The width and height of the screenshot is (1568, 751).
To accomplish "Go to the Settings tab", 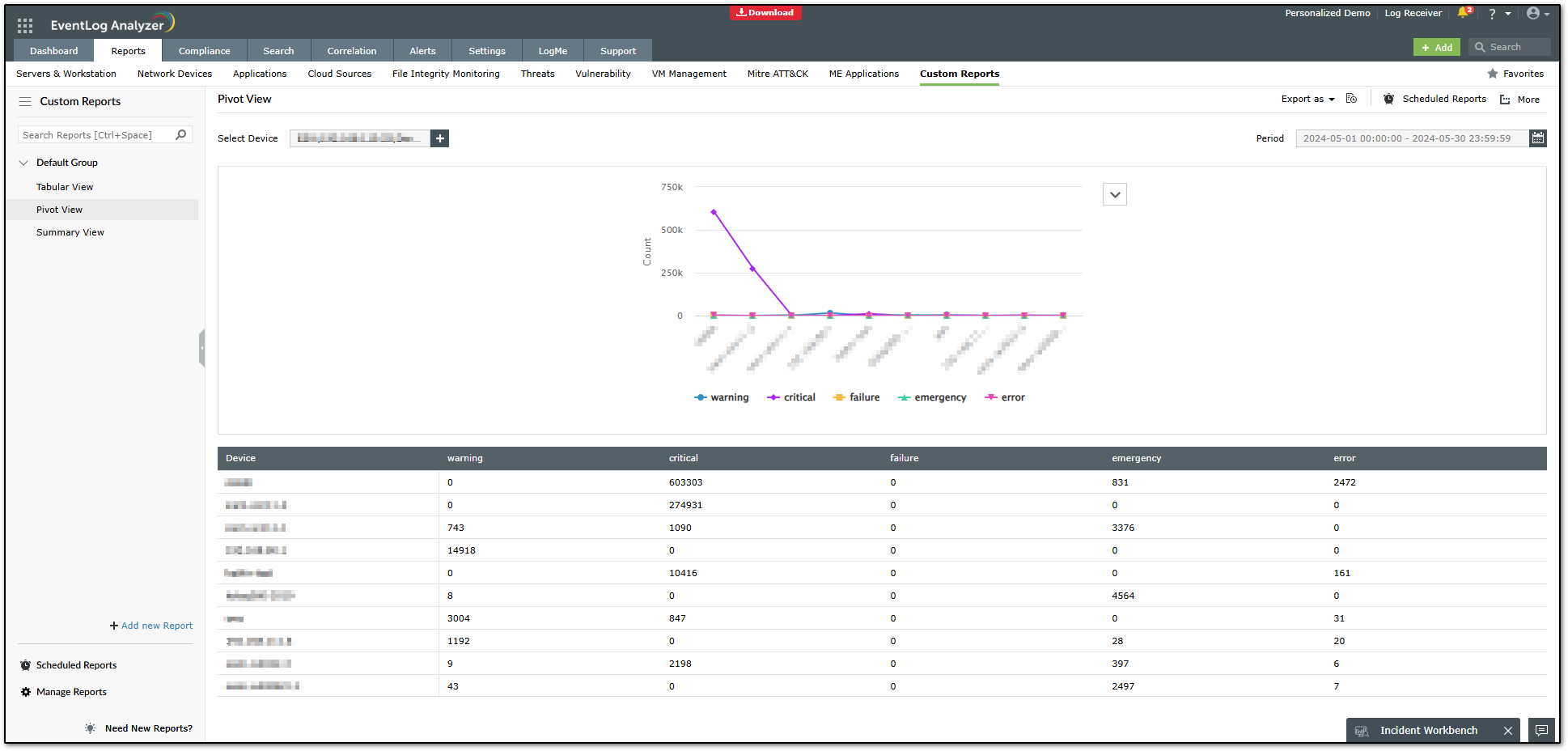I will tap(487, 50).
